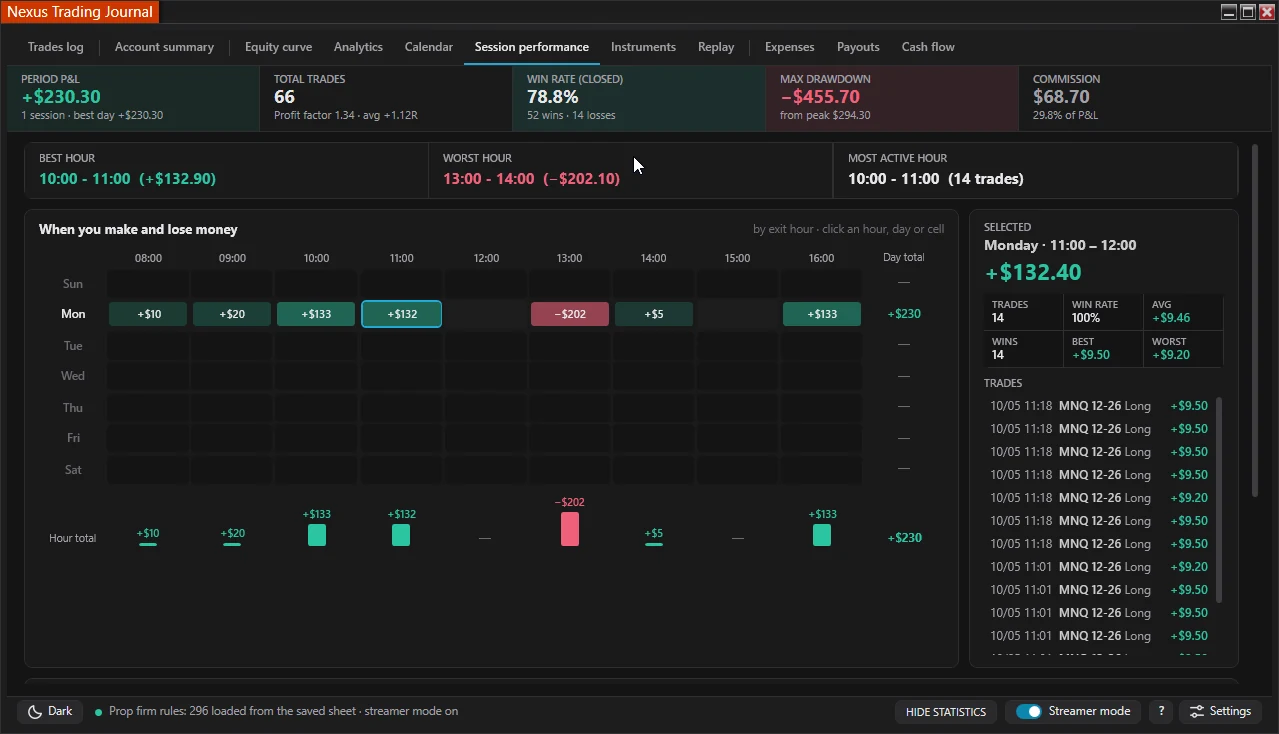Viewport: 1279px width, 734px height.
Task: Click the green prop firm rules status dot
Action: (98, 712)
